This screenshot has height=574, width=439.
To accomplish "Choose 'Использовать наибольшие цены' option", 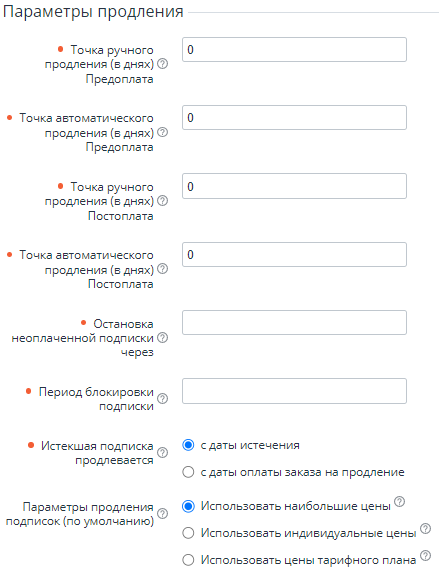I will tap(188, 506).
